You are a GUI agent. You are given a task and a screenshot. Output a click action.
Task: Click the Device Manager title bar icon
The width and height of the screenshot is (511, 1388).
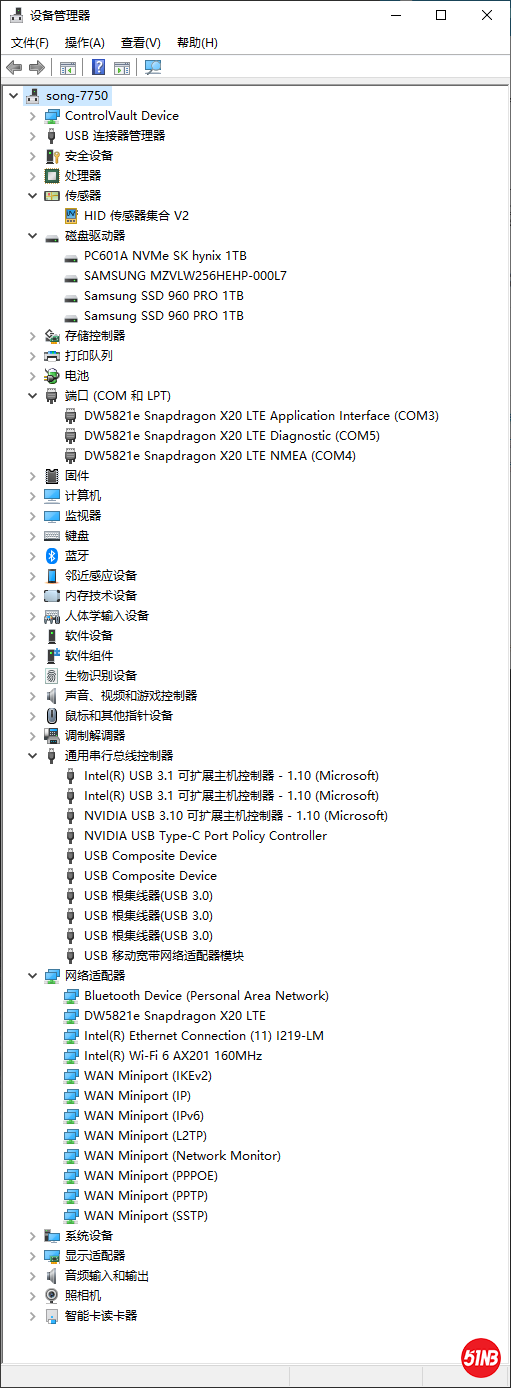pyautogui.click(x=16, y=15)
